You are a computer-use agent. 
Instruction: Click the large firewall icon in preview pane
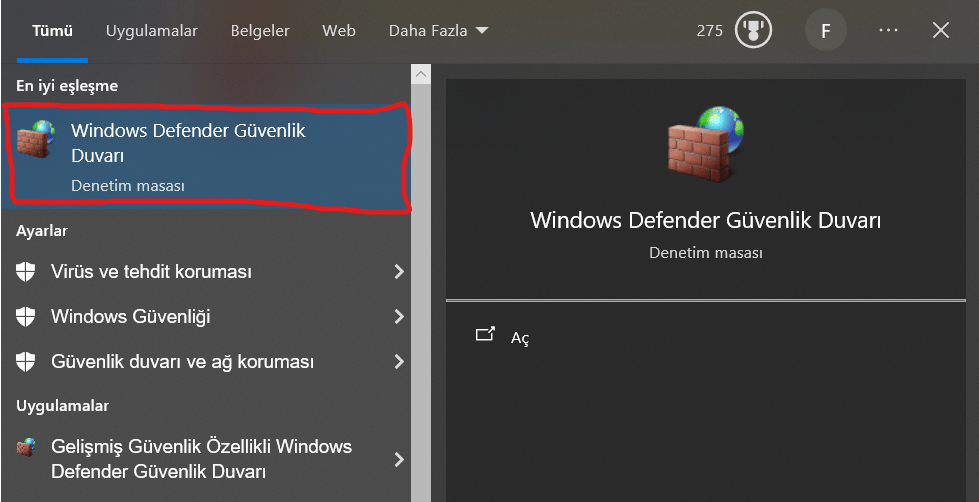pyautogui.click(x=706, y=145)
